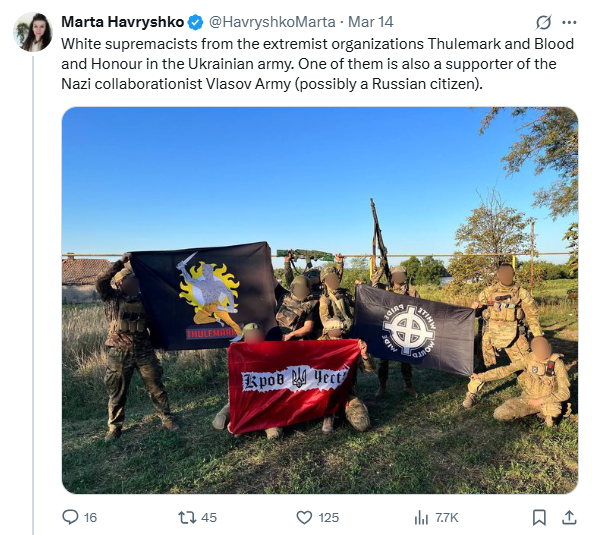Click the 45 reposts count
The width and height of the screenshot is (592, 535).
click(x=209, y=517)
